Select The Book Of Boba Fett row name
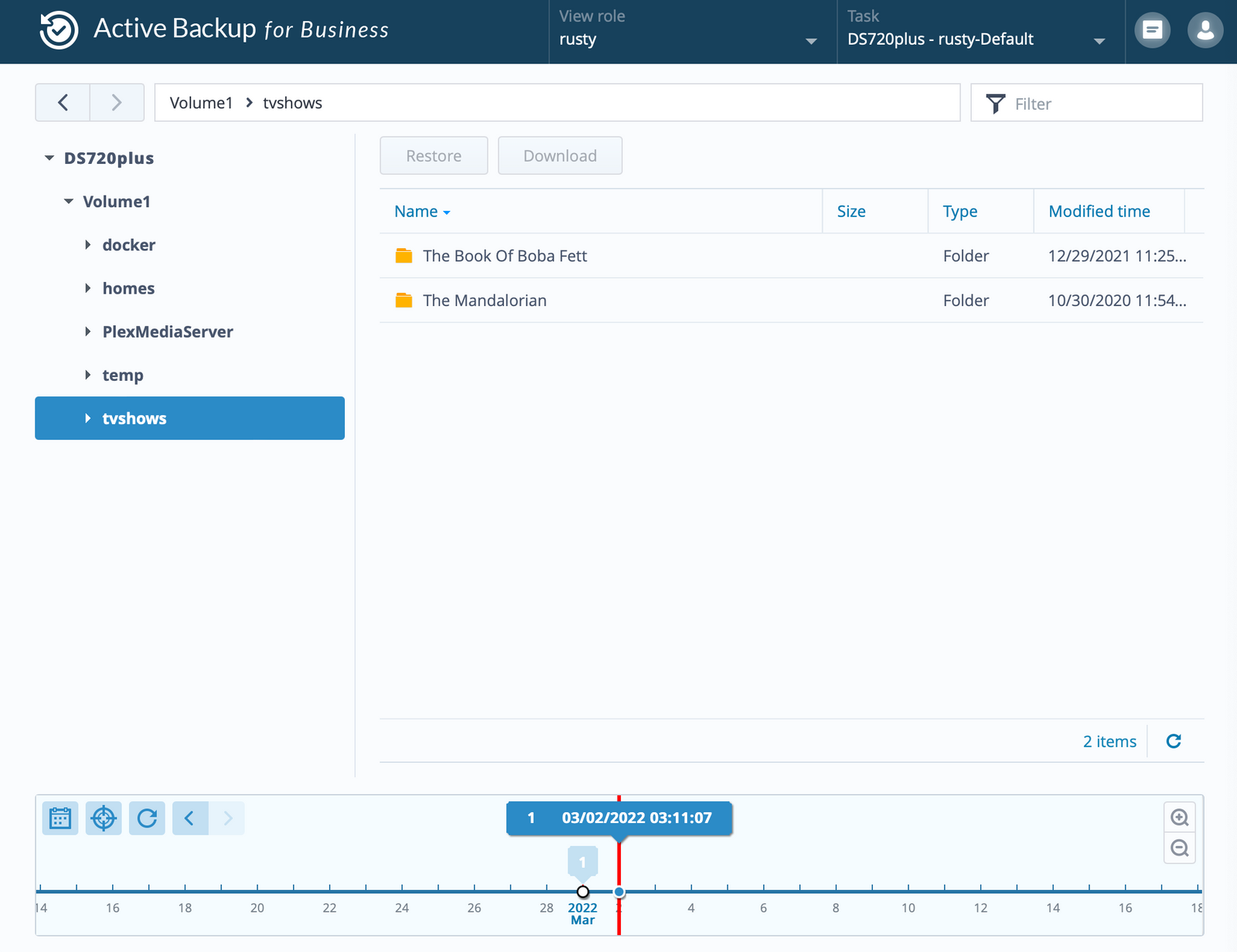The width and height of the screenshot is (1237, 952). [505, 256]
